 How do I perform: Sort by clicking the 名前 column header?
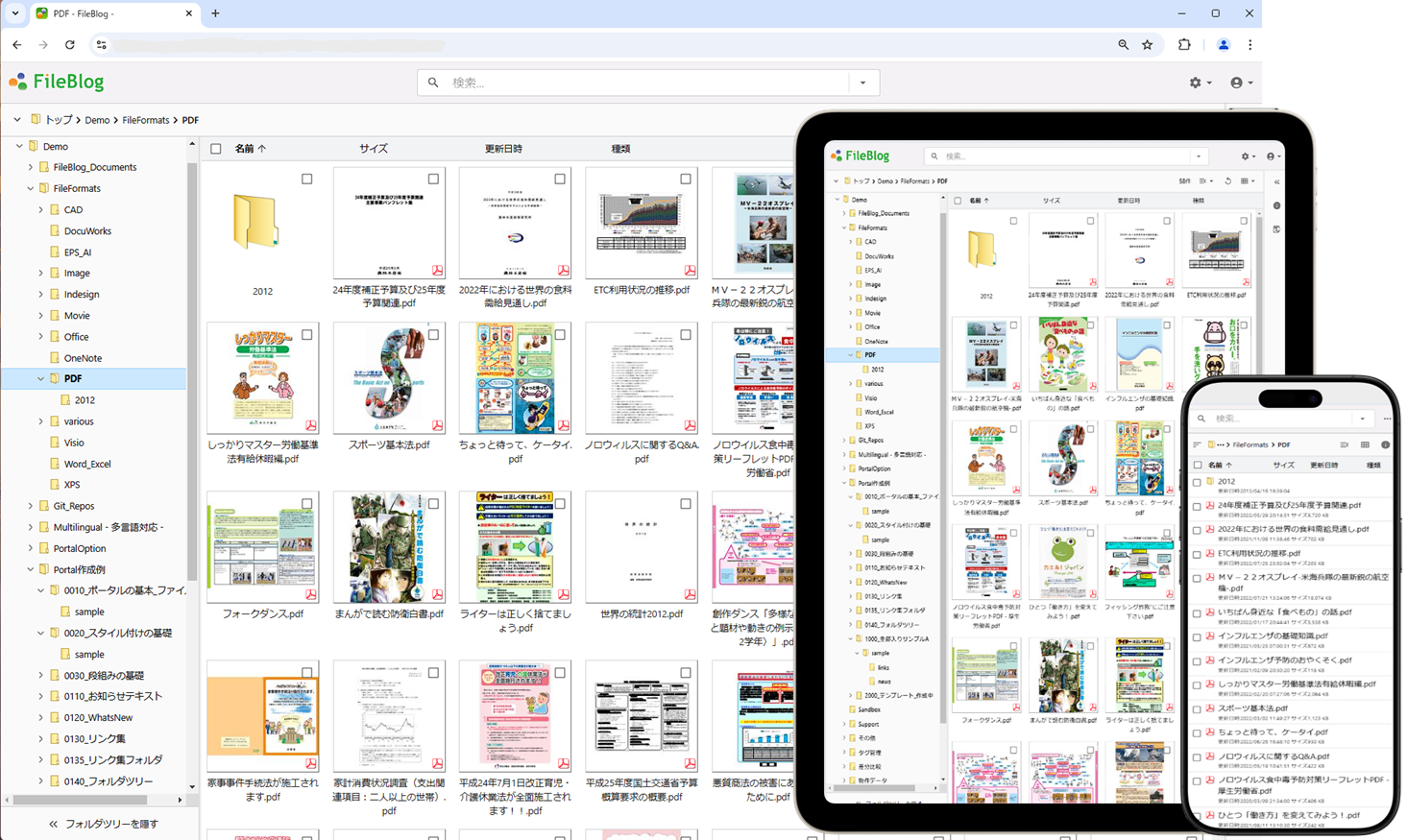[243, 149]
